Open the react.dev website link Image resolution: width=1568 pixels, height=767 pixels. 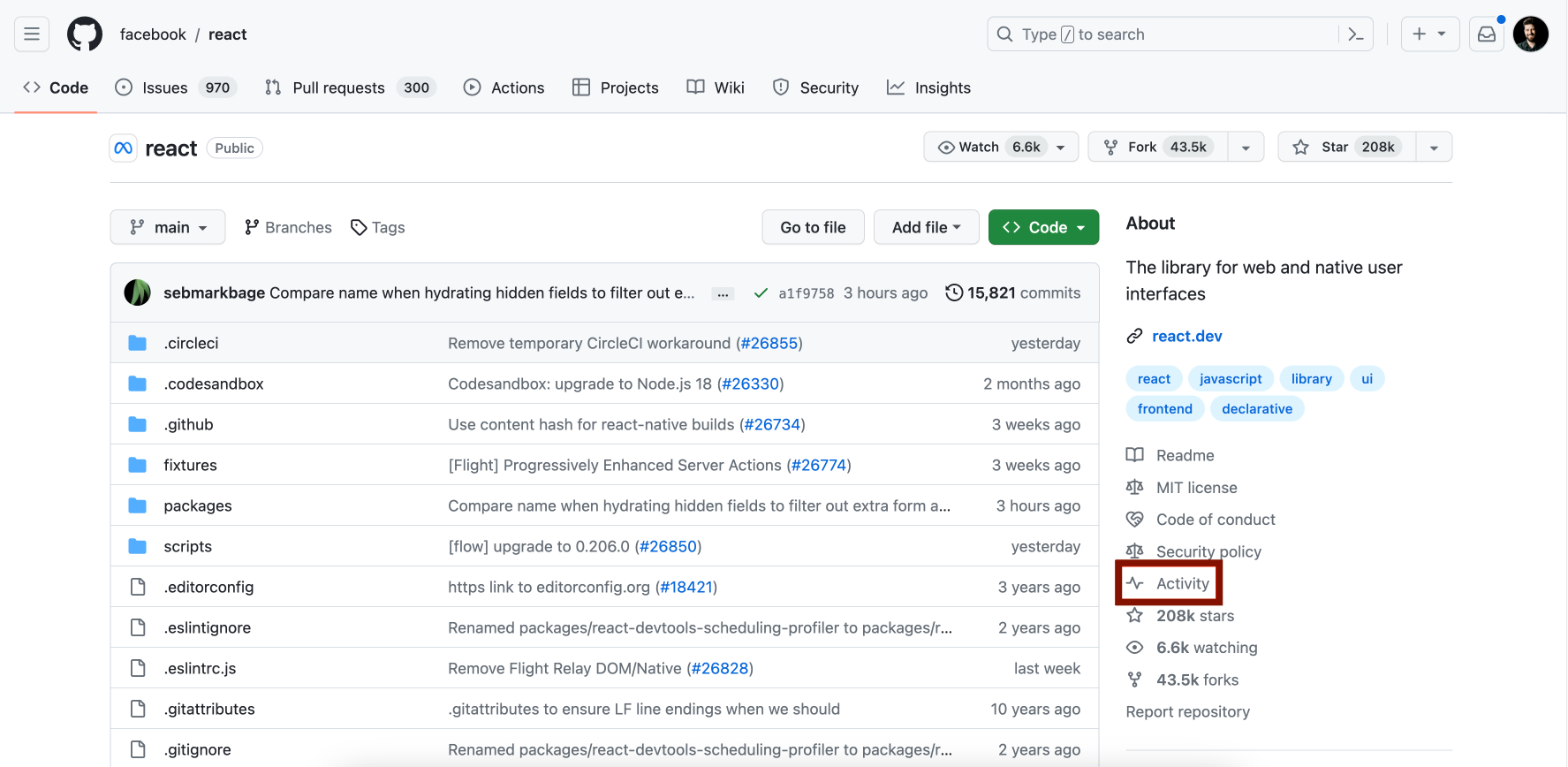1186,336
